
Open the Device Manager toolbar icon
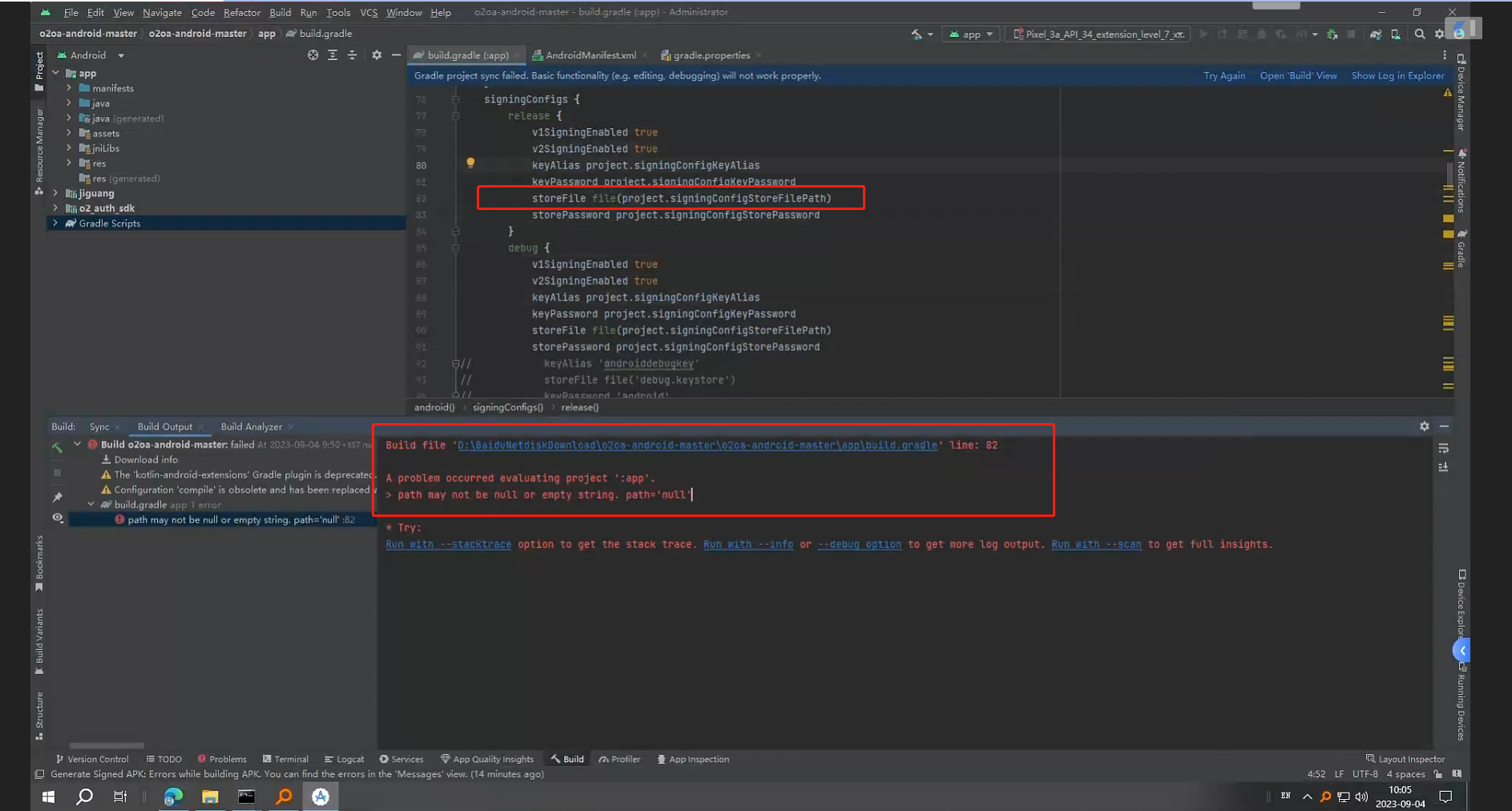click(x=1396, y=34)
